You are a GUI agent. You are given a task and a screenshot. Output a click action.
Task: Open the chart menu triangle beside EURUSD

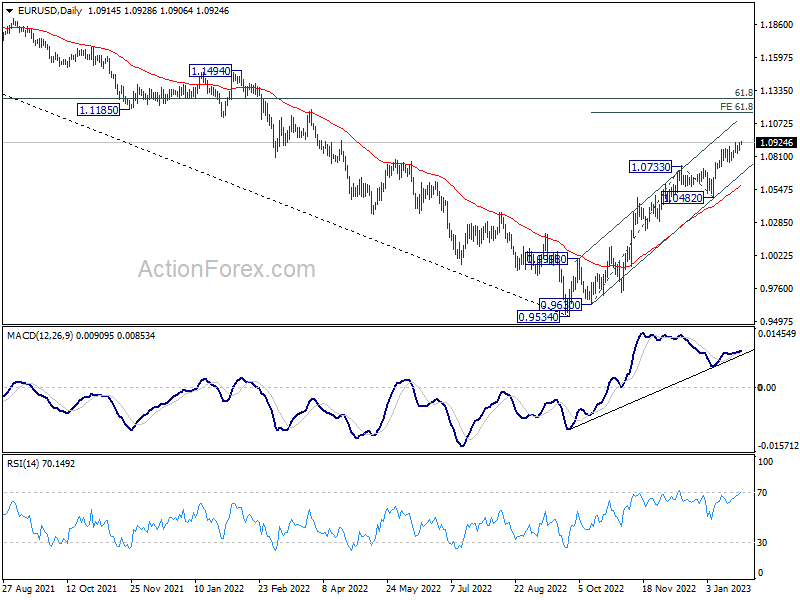click(x=10, y=11)
